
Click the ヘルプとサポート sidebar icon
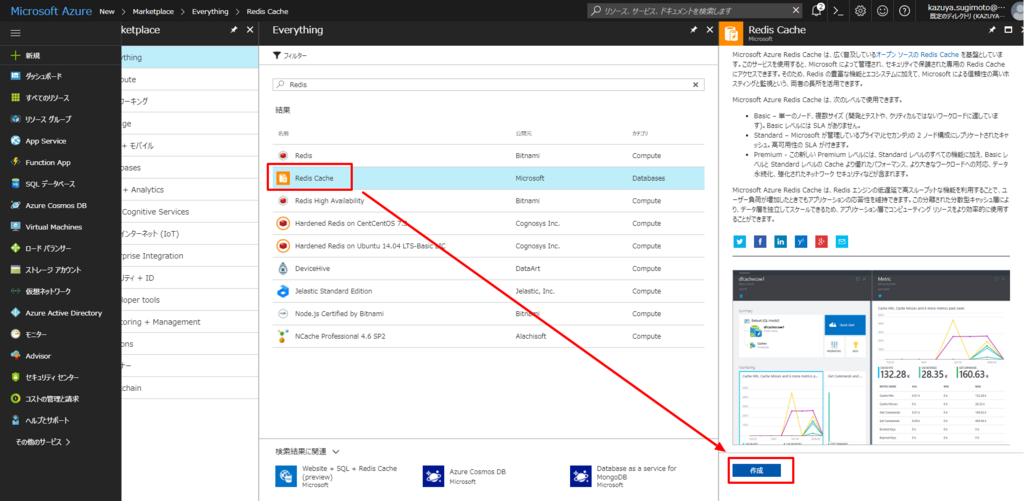click(x=16, y=420)
